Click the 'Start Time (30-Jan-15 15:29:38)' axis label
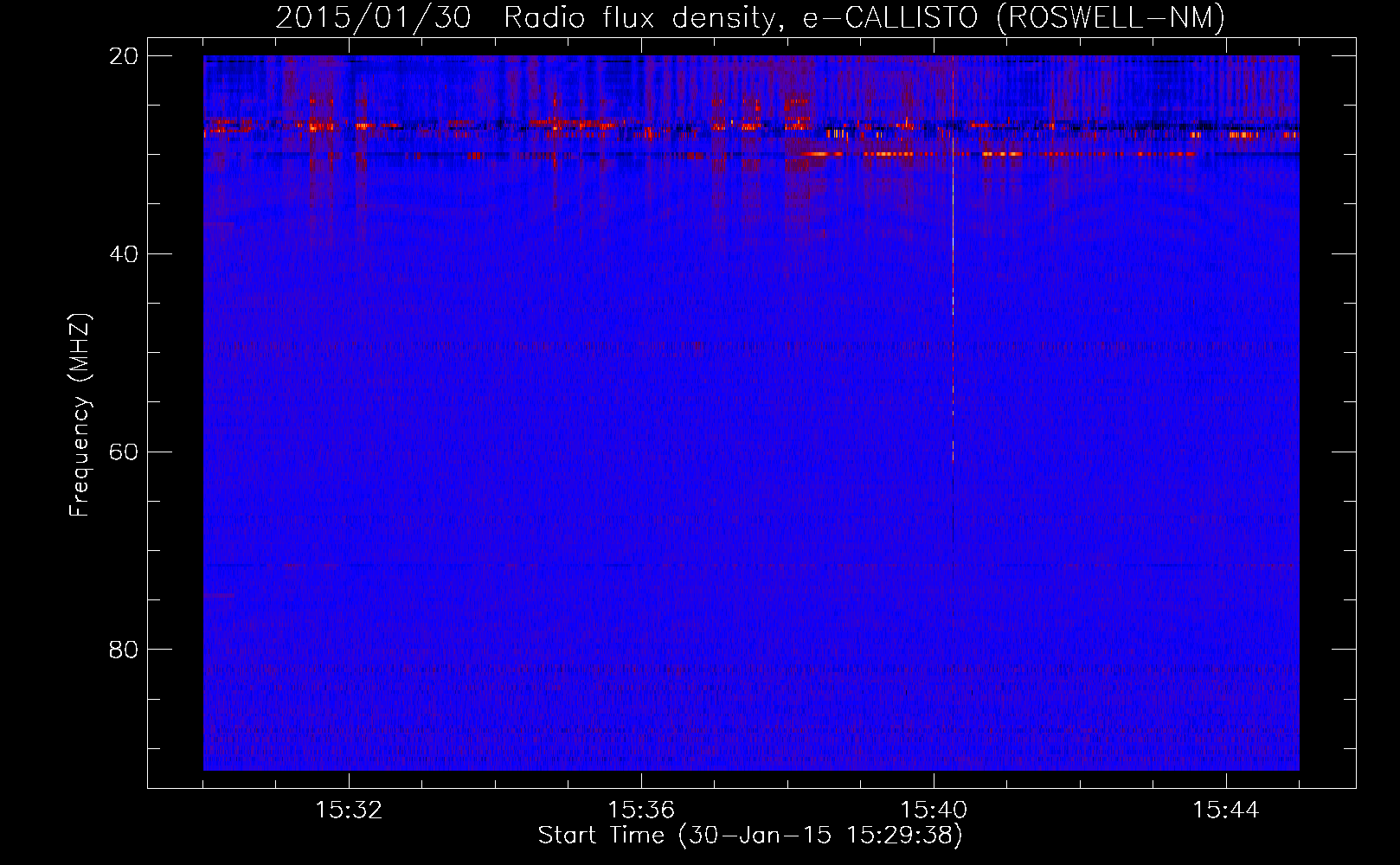This screenshot has height=865, width=1400. tap(750, 836)
